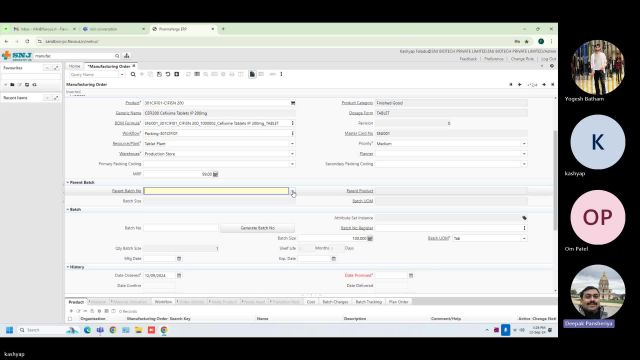640x360 pixels.
Task: Click the help icon below Log Out
Action: coord(552,66)
